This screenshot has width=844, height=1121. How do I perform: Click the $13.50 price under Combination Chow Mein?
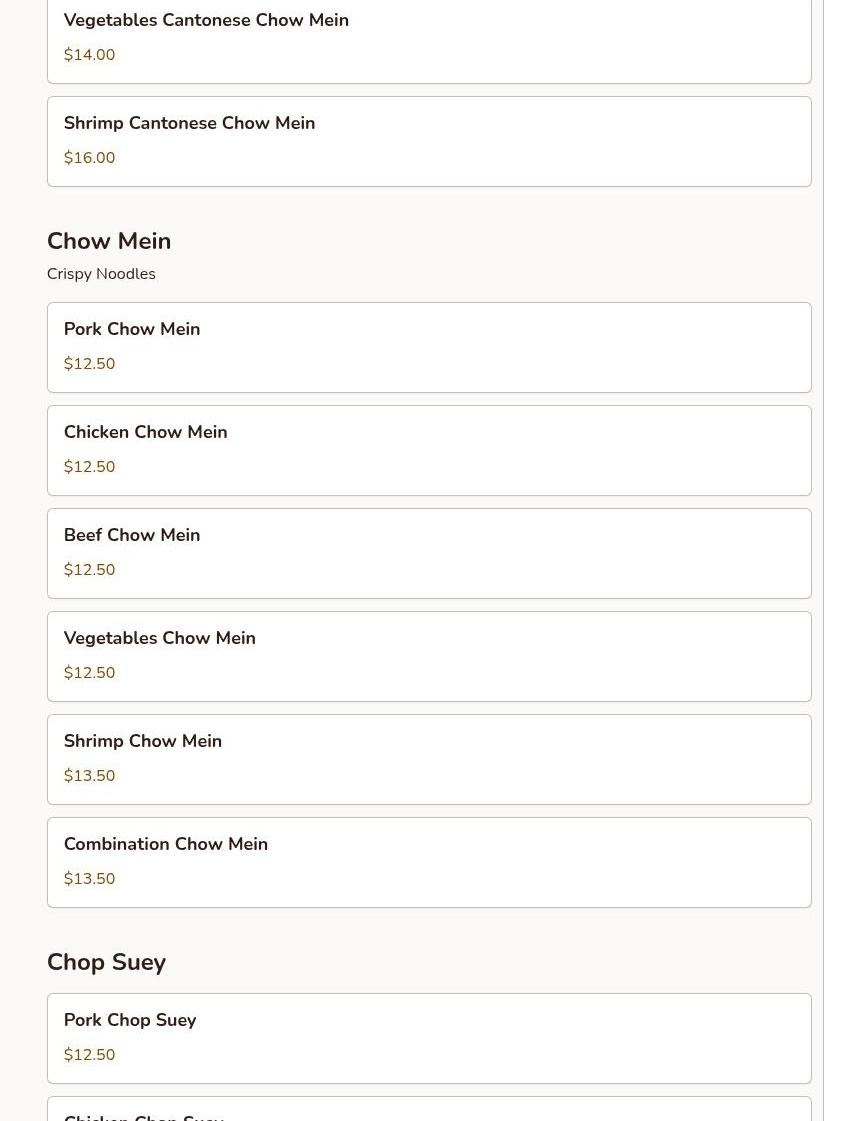click(x=89, y=879)
